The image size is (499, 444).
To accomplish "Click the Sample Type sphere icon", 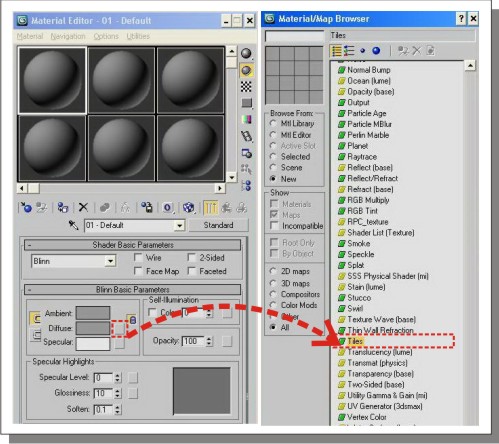I will (246, 53).
